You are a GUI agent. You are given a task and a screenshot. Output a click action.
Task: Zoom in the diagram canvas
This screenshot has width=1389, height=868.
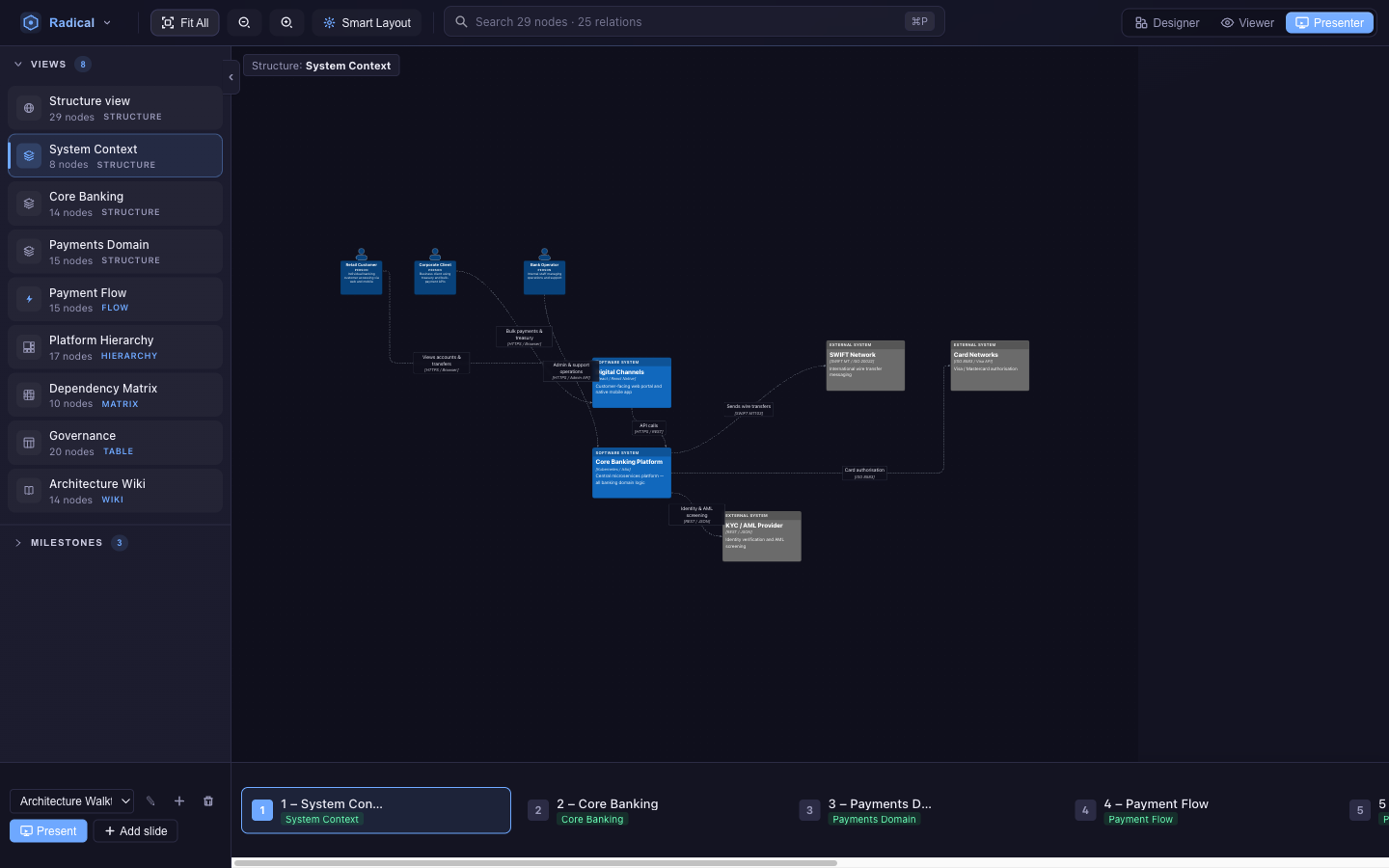click(286, 22)
